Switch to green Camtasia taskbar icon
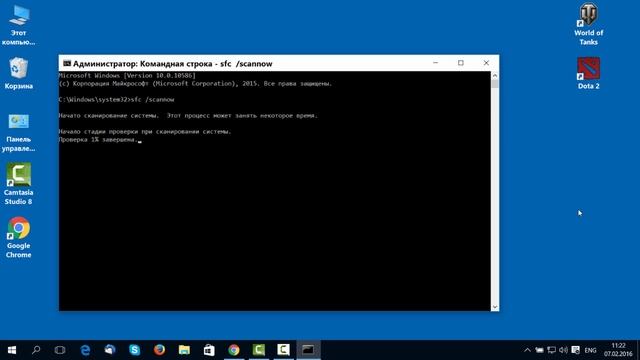 click(259, 350)
